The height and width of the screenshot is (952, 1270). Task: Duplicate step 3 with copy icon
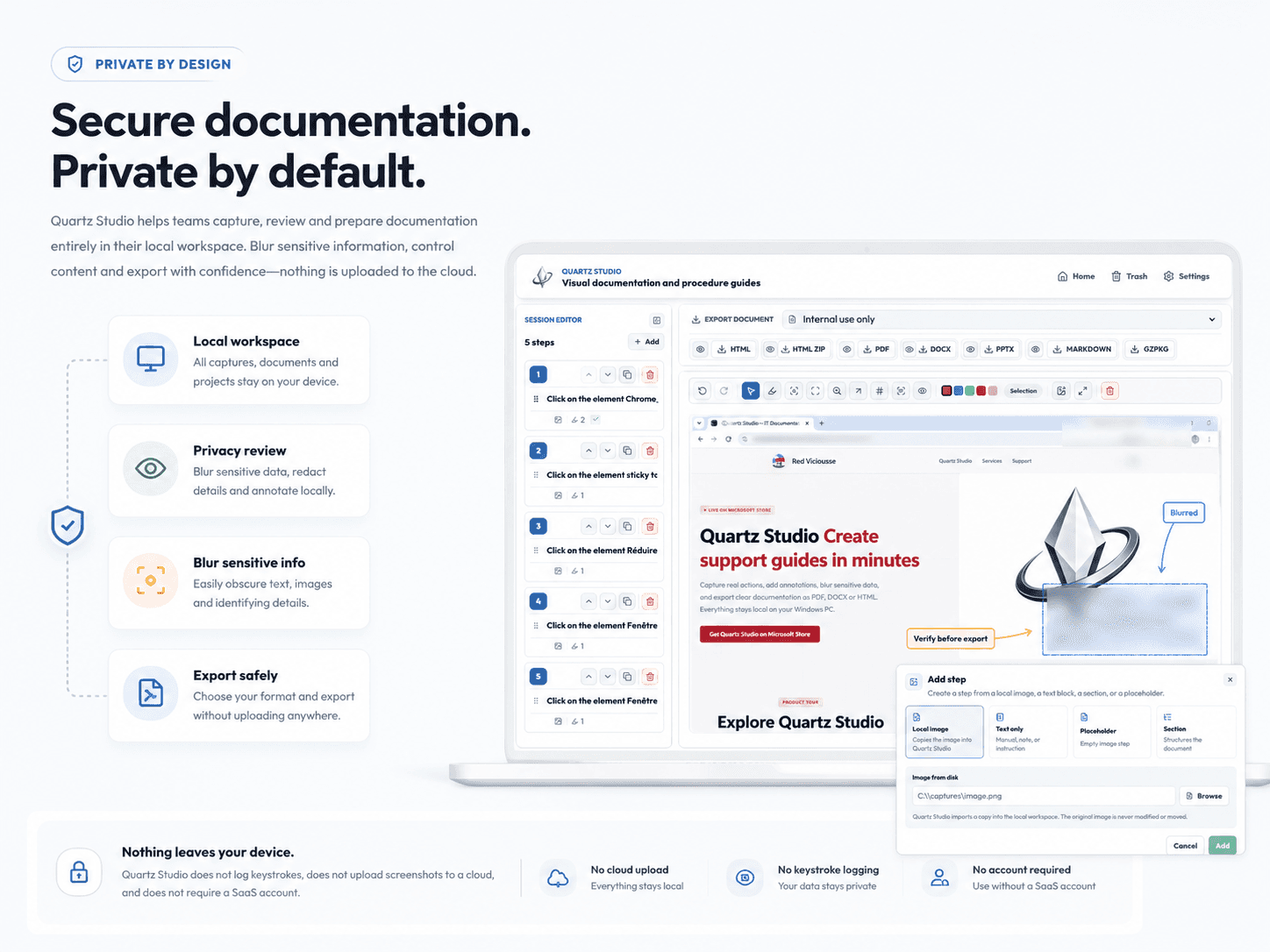627,526
